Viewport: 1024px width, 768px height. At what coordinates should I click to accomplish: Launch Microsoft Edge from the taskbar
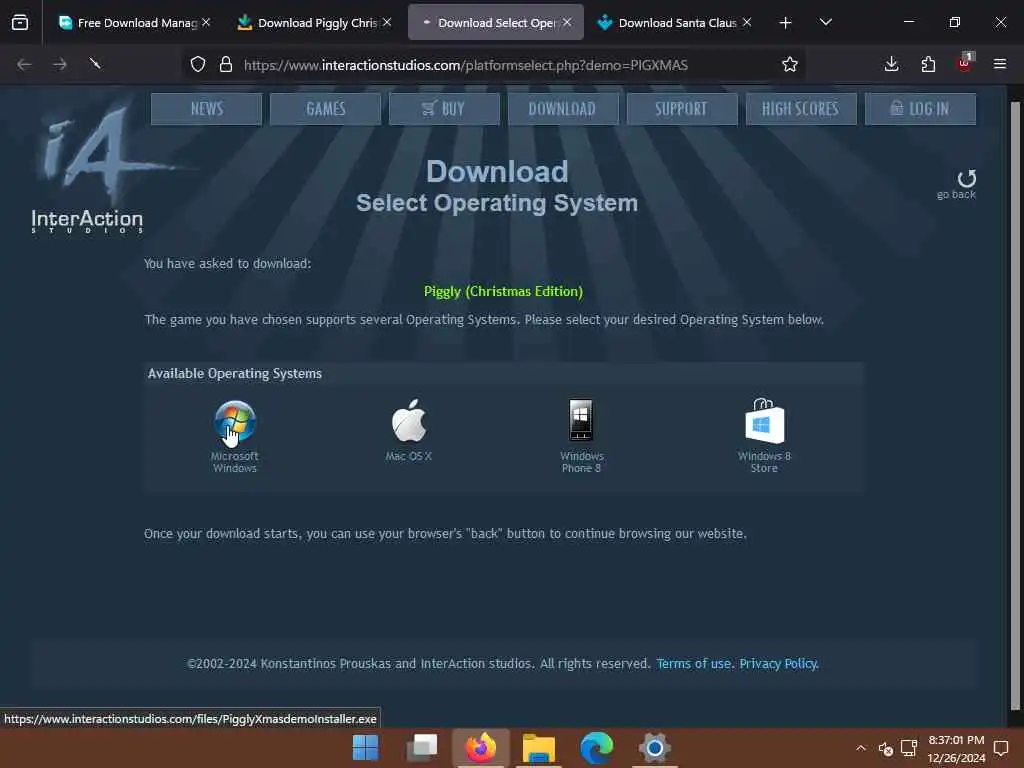click(597, 748)
